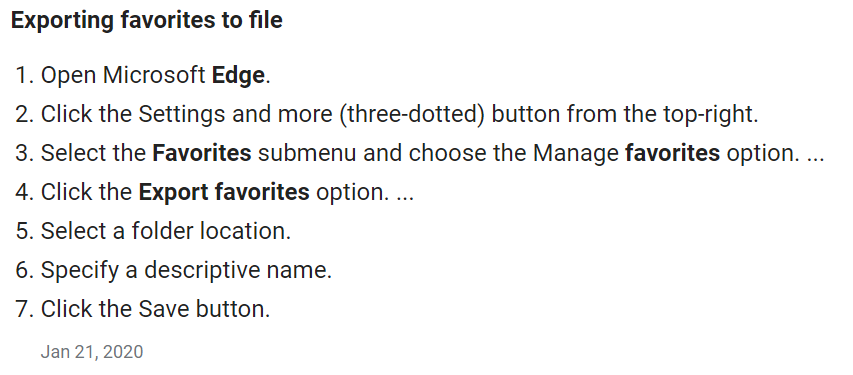853x375 pixels.
Task: Click the lowercase bold 'favorites' after 'Manage'
Action: (672, 153)
